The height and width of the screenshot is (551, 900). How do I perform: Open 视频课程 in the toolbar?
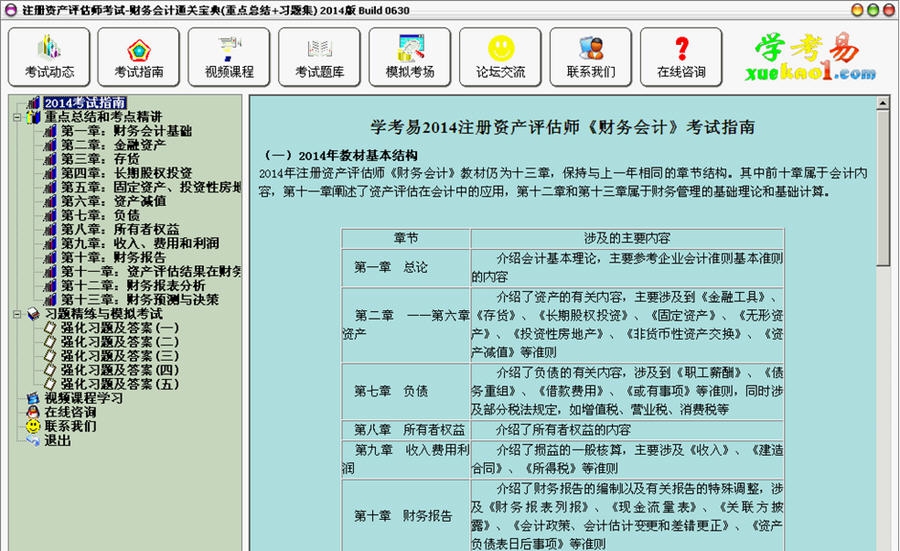click(229, 57)
